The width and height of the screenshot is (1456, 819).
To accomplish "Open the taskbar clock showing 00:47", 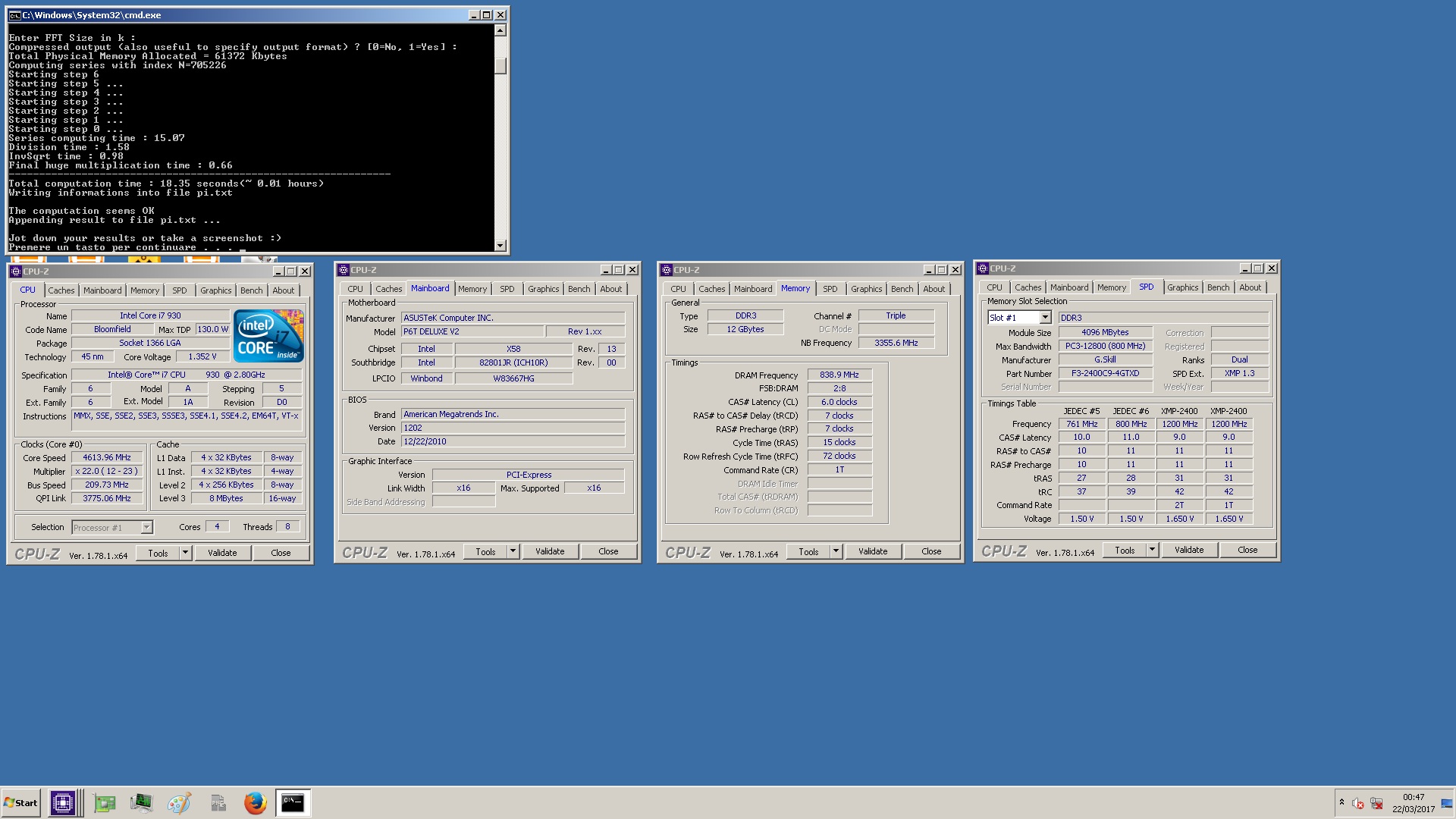I will click(1414, 803).
